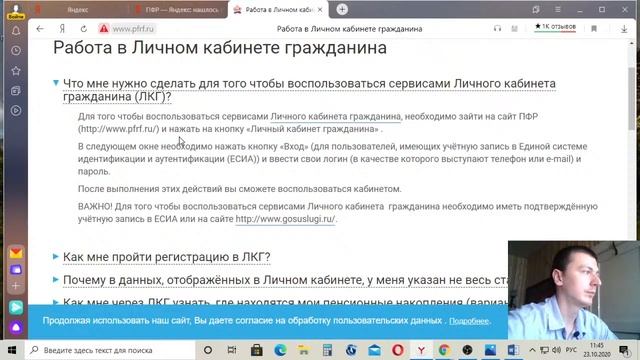Open teal messenger icon in sidebar
This screenshot has height=360, width=640.
(x=16, y=307)
